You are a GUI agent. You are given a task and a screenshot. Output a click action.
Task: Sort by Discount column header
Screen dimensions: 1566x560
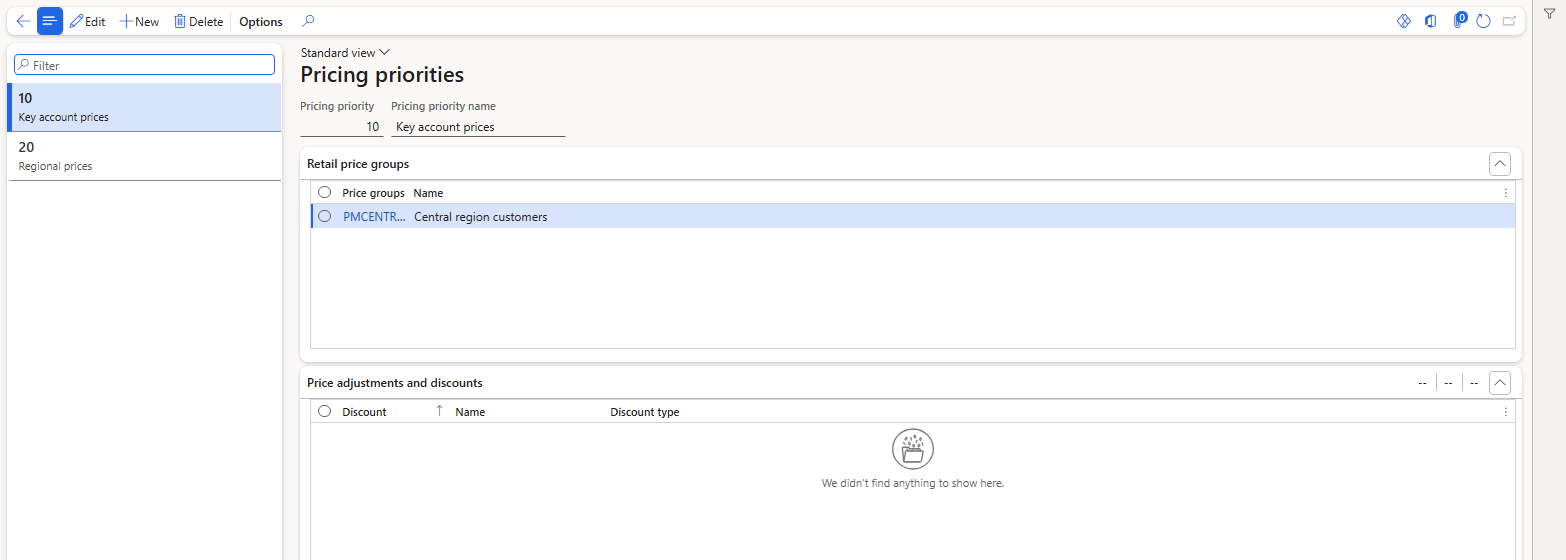click(x=364, y=412)
